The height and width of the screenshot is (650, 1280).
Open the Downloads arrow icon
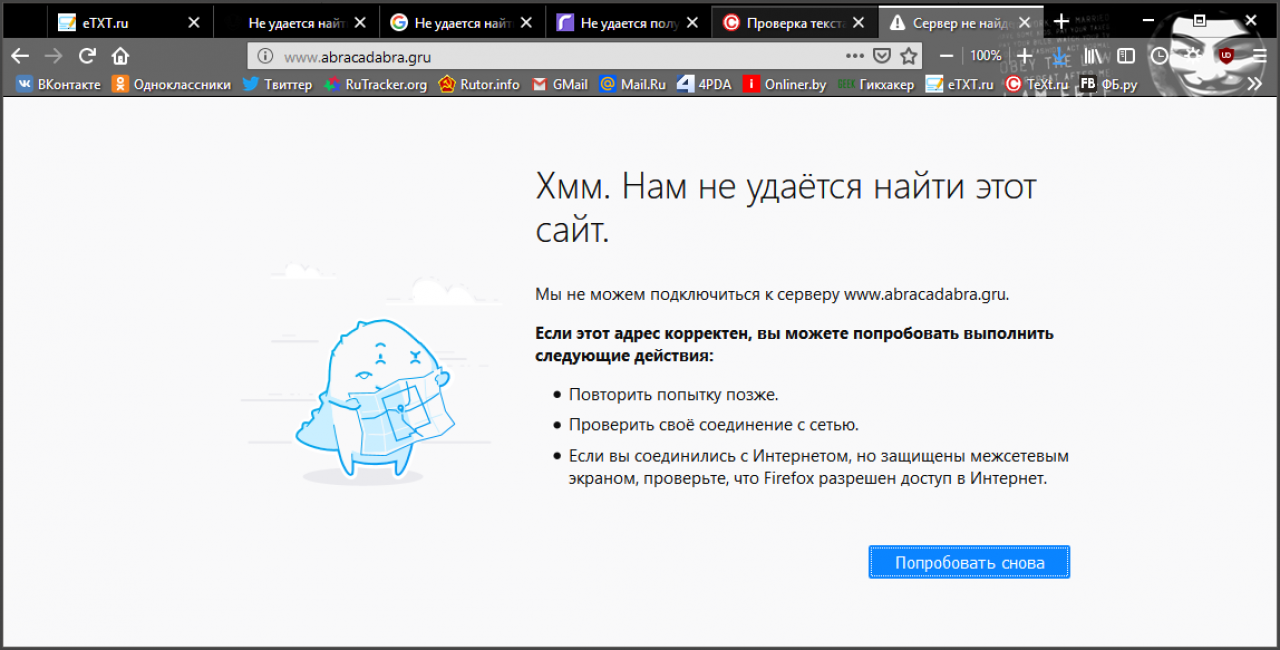1060,56
